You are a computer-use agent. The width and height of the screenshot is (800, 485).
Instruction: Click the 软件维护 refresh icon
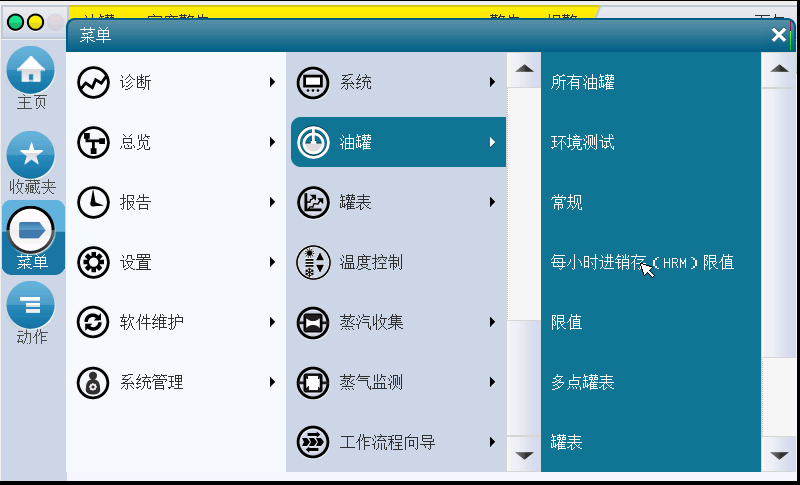[x=93, y=323]
